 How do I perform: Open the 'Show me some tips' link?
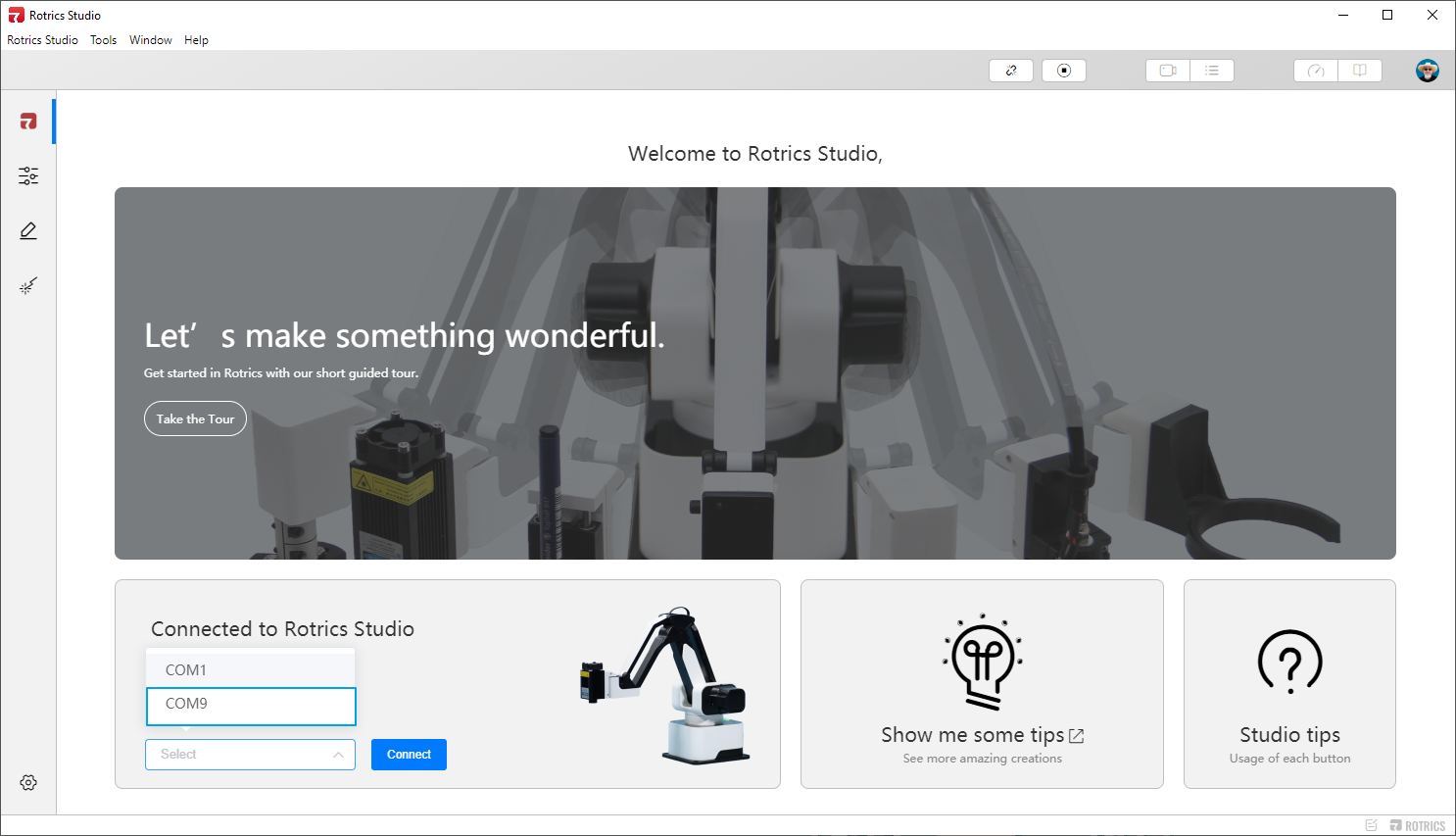(982, 735)
